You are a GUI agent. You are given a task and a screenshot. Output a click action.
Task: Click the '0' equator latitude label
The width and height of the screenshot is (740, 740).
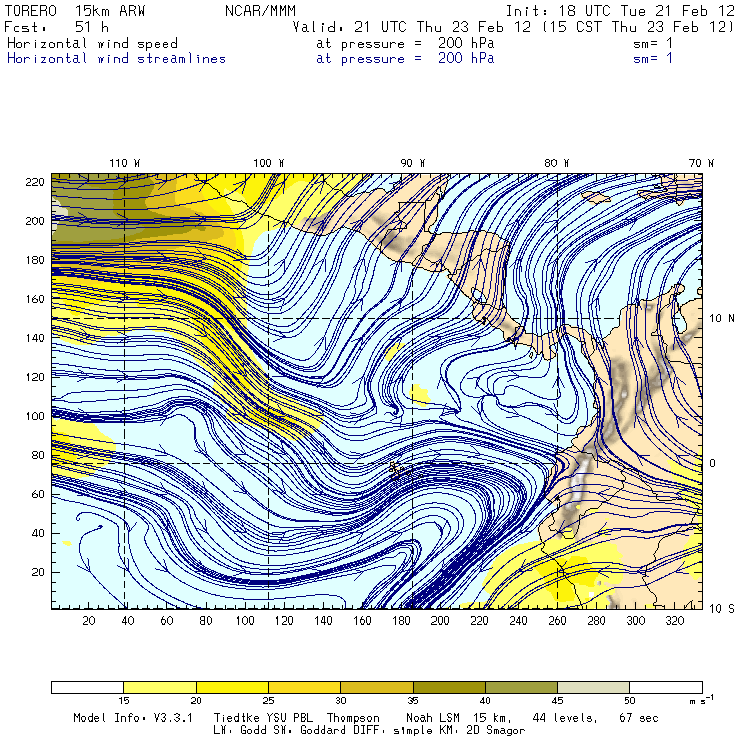point(713,463)
